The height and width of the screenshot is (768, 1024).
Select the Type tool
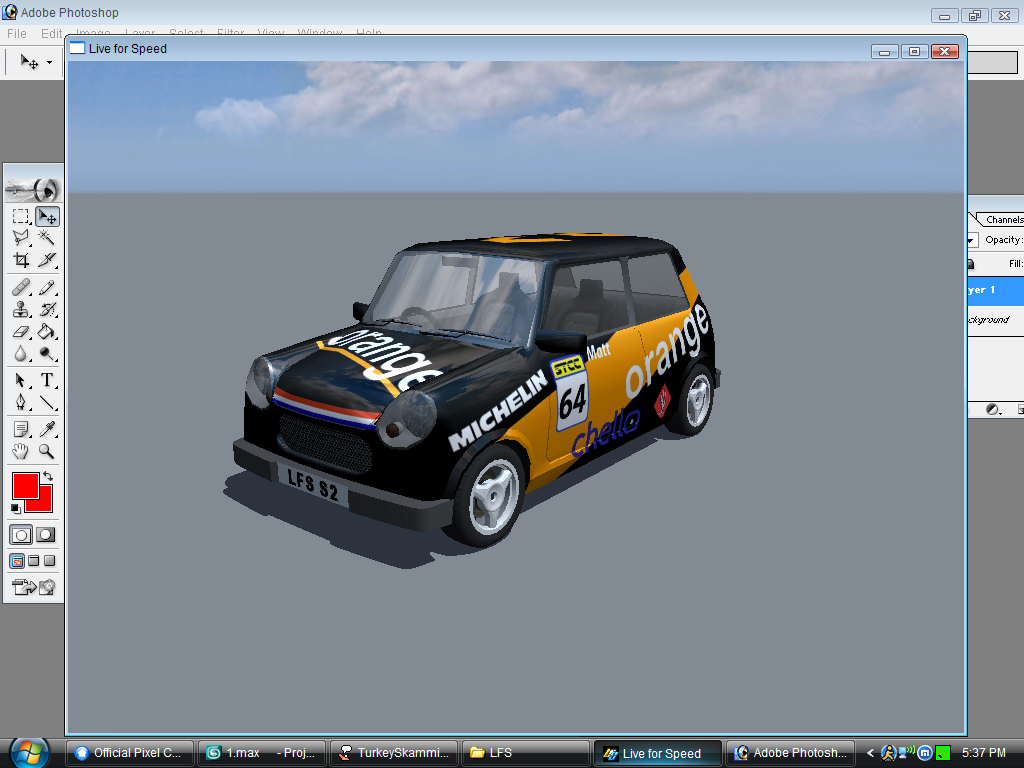47,380
